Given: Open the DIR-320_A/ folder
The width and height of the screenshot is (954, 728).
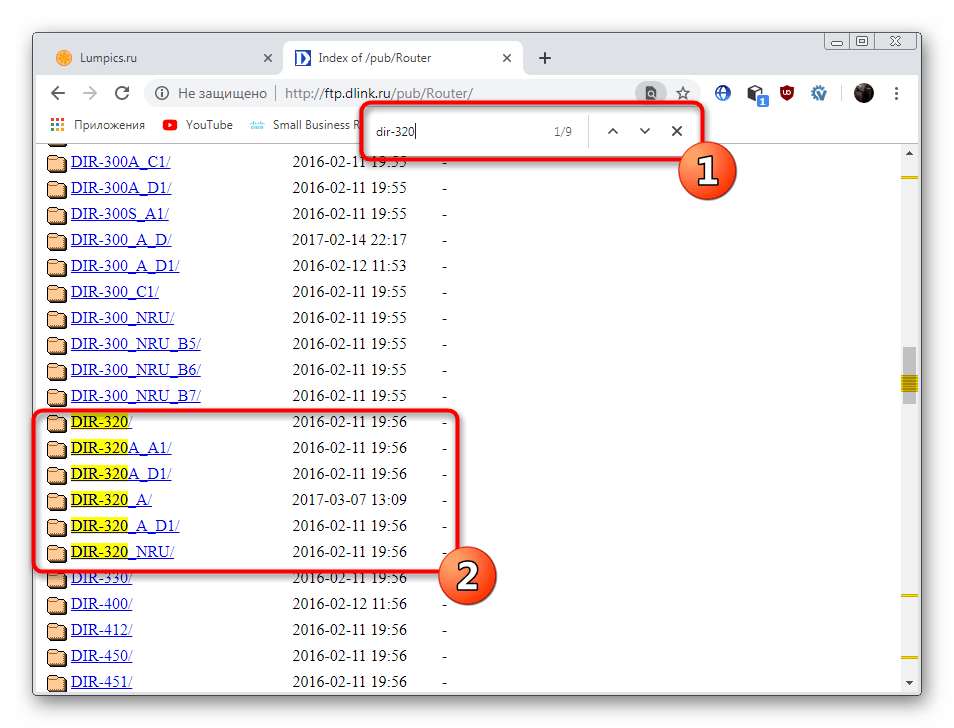Looking at the screenshot, I should [x=111, y=500].
